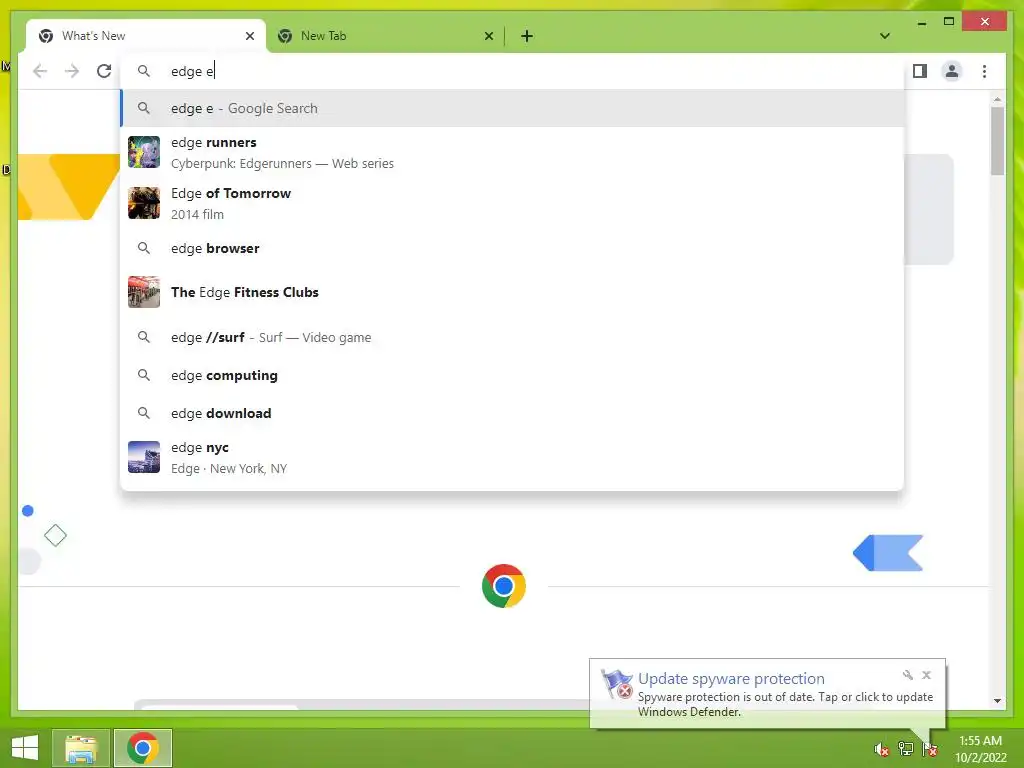Open notification options wrench icon
The image size is (1024, 768).
[x=908, y=675]
